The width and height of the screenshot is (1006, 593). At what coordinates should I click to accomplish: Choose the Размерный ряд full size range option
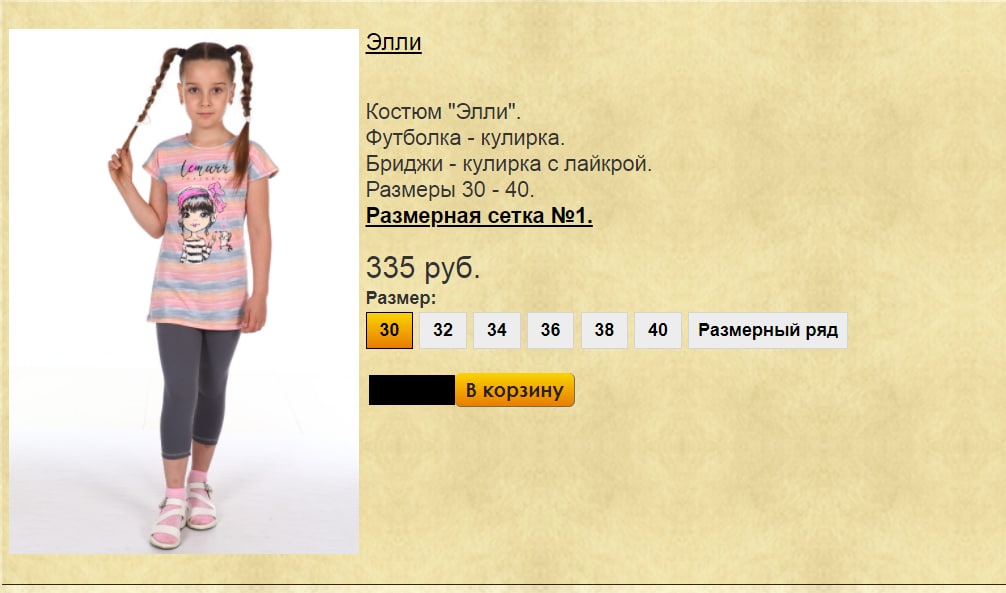tap(768, 330)
